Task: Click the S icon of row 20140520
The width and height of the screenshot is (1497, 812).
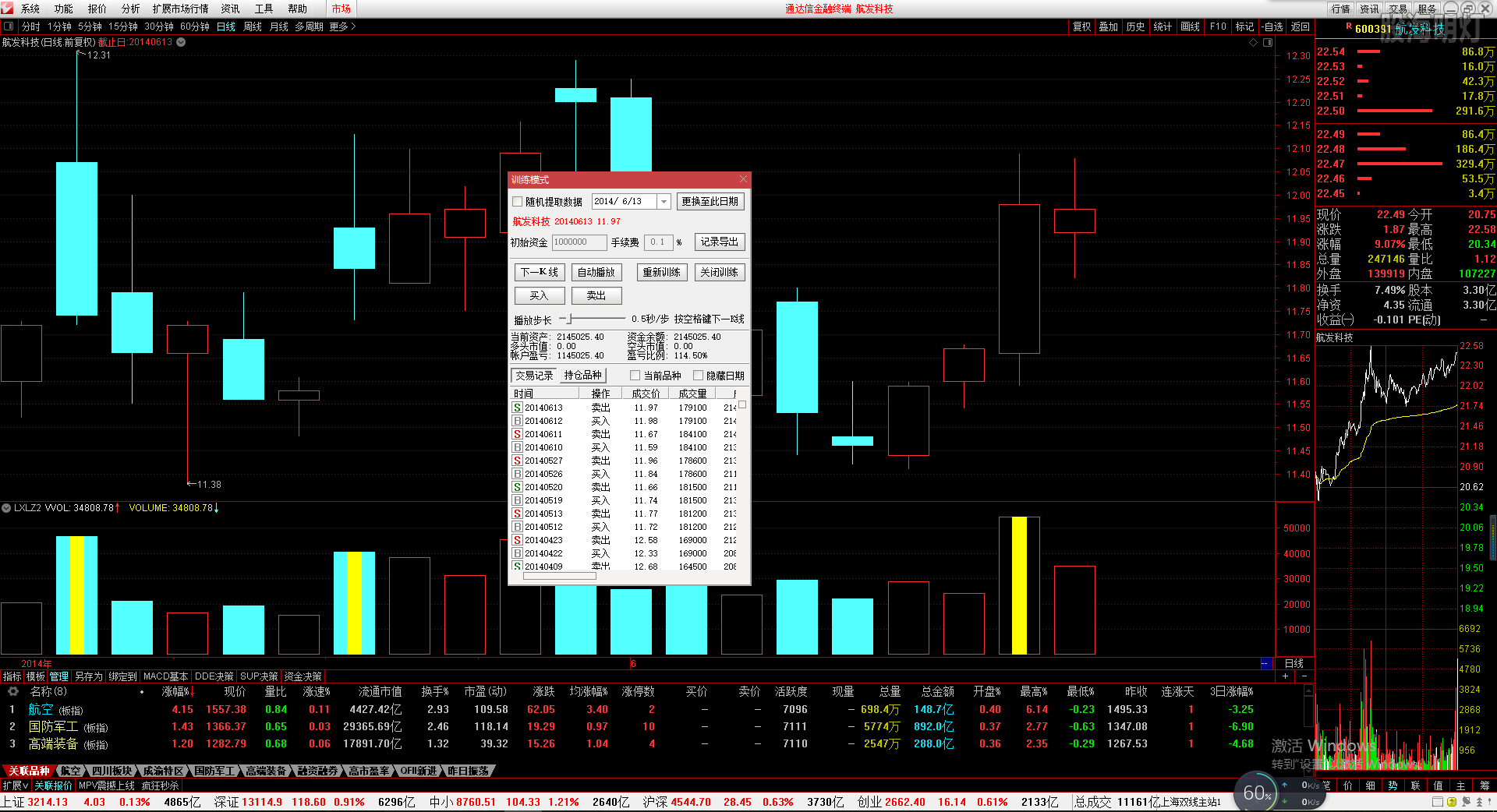Action: coord(517,487)
